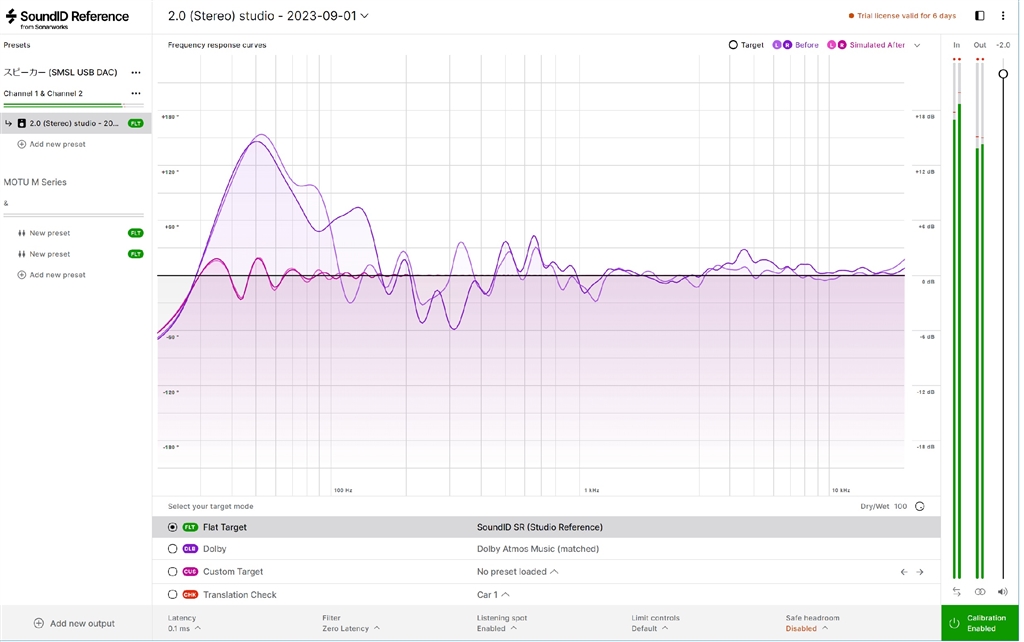The width and height of the screenshot is (1024, 642).
Task: Expand the Latency 0.1 ms setting
Action: coord(184,623)
